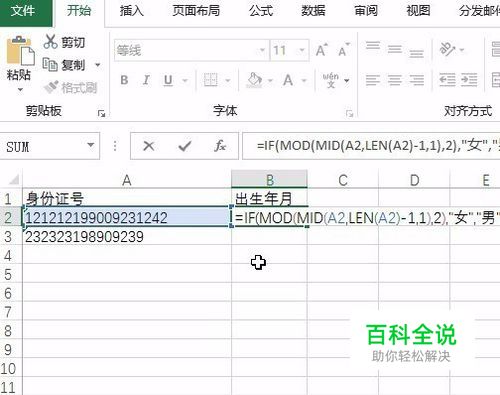Apply font color A

click(x=288, y=80)
